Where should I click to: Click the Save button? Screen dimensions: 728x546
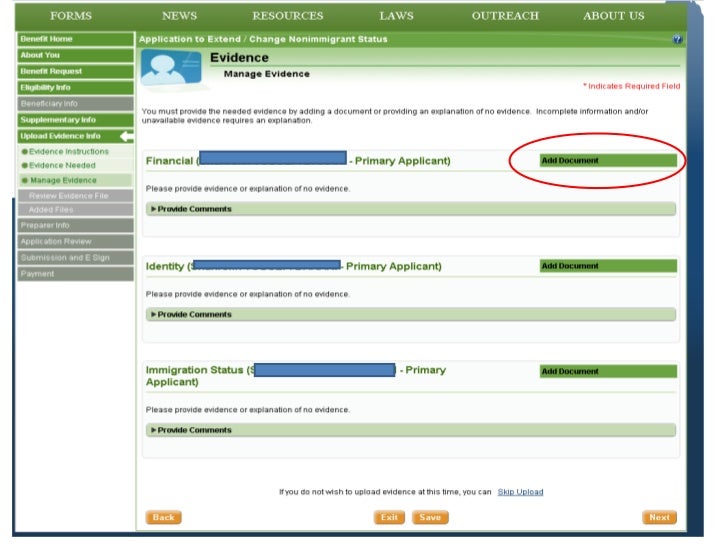(430, 517)
